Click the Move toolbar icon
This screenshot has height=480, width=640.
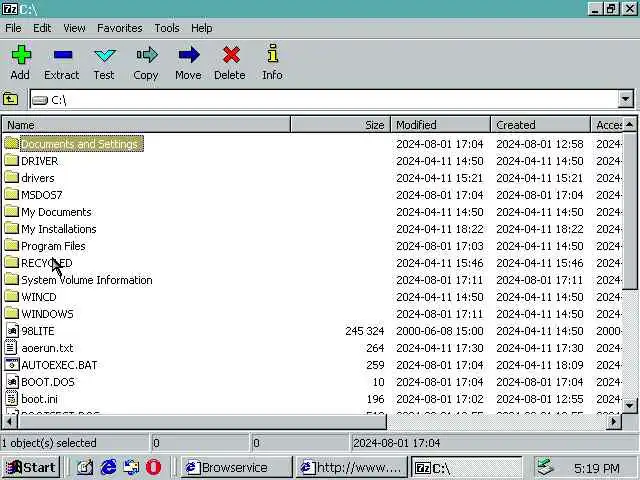[x=189, y=55]
